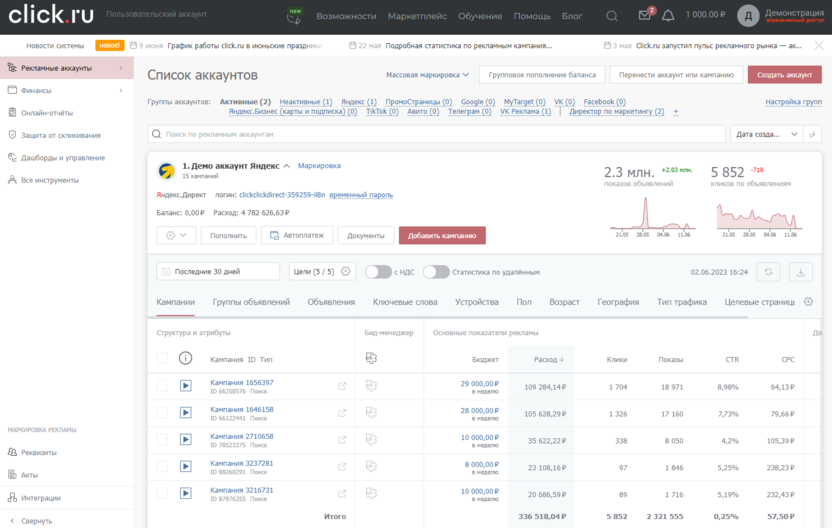Open external link icon for Кампания 1646158
The image size is (832, 528).
[342, 413]
